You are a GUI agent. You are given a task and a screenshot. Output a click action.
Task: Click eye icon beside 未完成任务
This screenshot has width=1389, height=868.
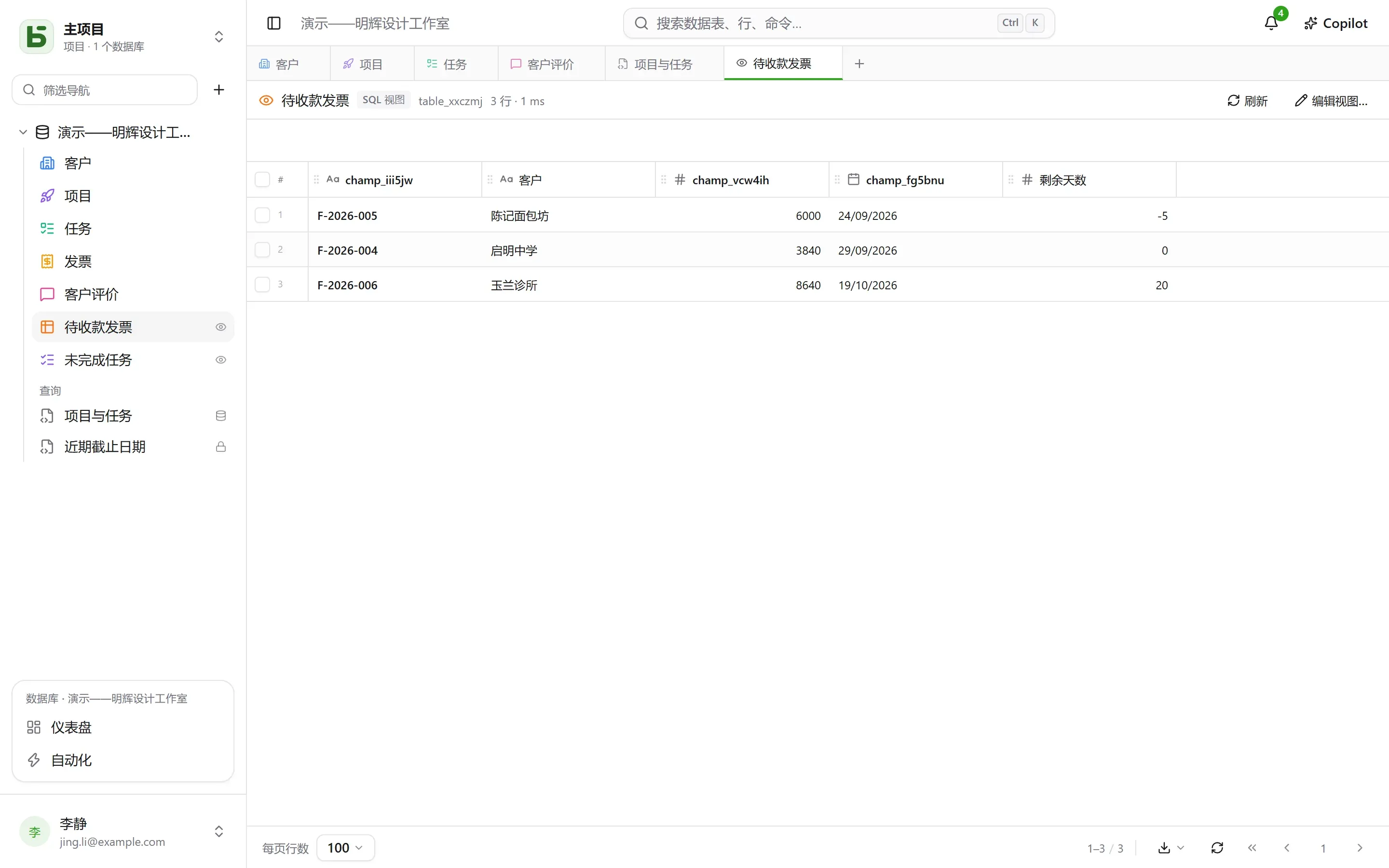[220, 359]
